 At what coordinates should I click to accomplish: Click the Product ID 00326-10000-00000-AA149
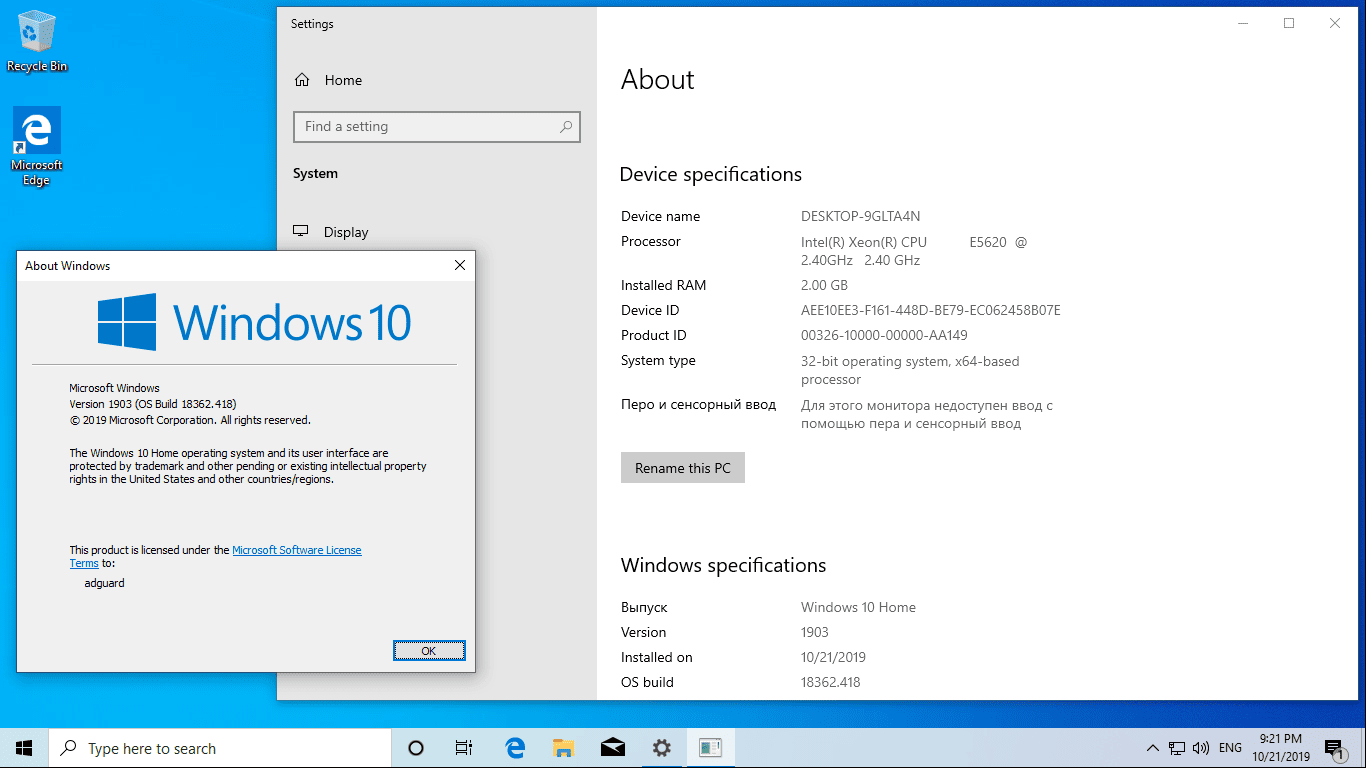(884, 335)
